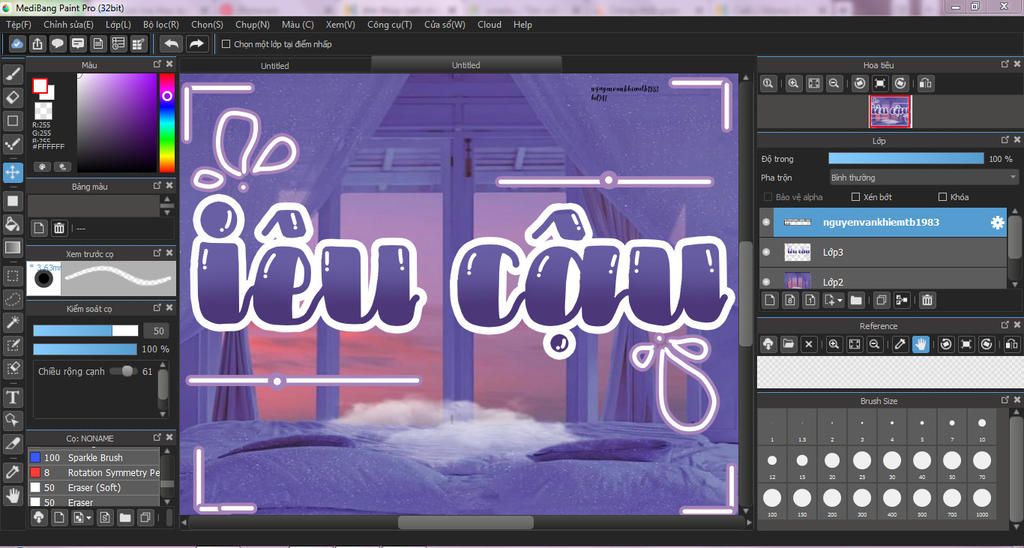Select the Rotation Symmetry Pen brush
The width and height of the screenshot is (1024, 548).
[x=94, y=472]
